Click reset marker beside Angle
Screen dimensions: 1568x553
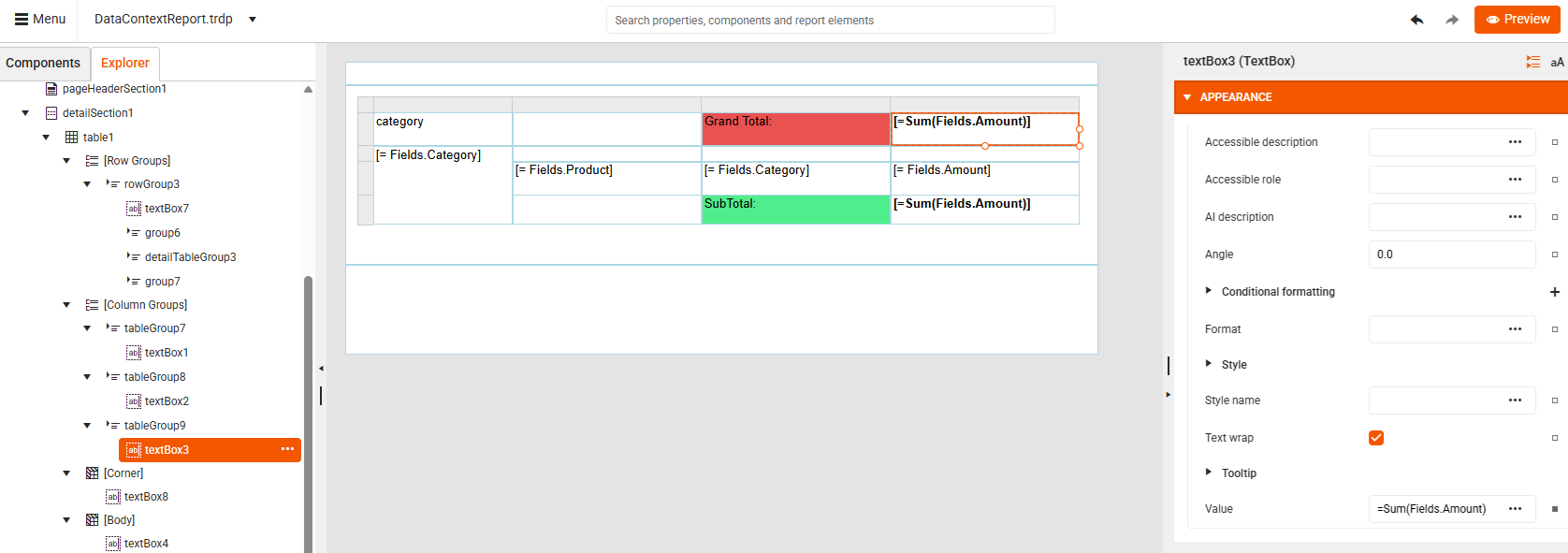(1555, 255)
